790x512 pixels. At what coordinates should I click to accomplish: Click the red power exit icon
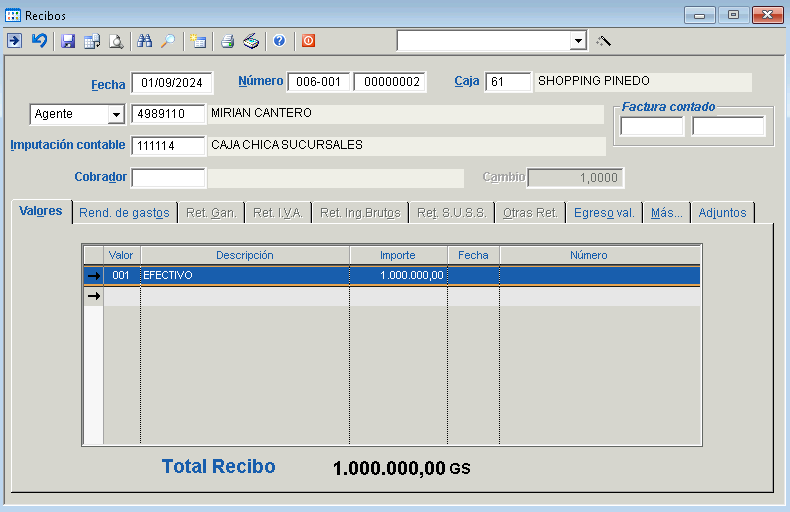308,41
